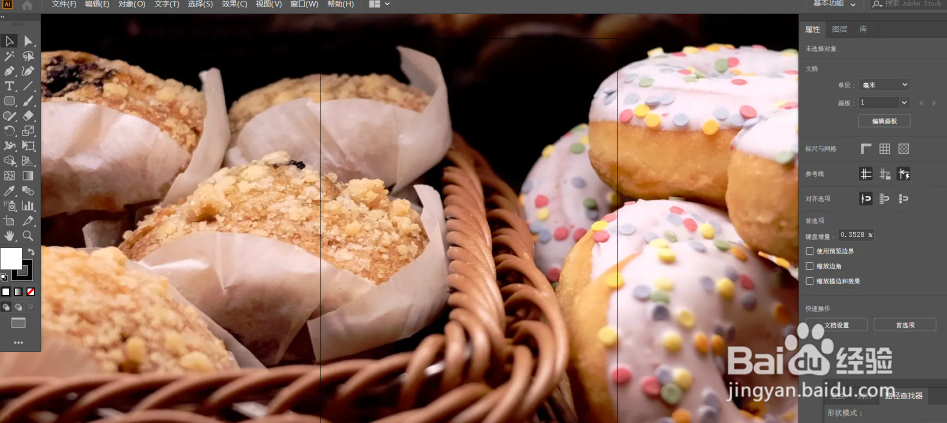
Task: Set paint mode to None
Action: tap(30, 292)
